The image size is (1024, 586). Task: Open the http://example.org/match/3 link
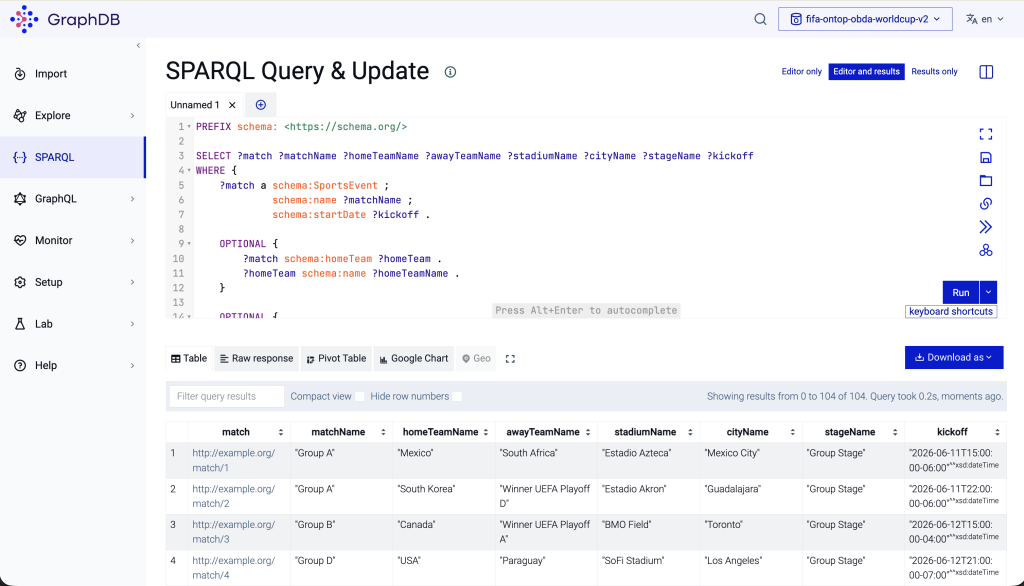tap(233, 532)
